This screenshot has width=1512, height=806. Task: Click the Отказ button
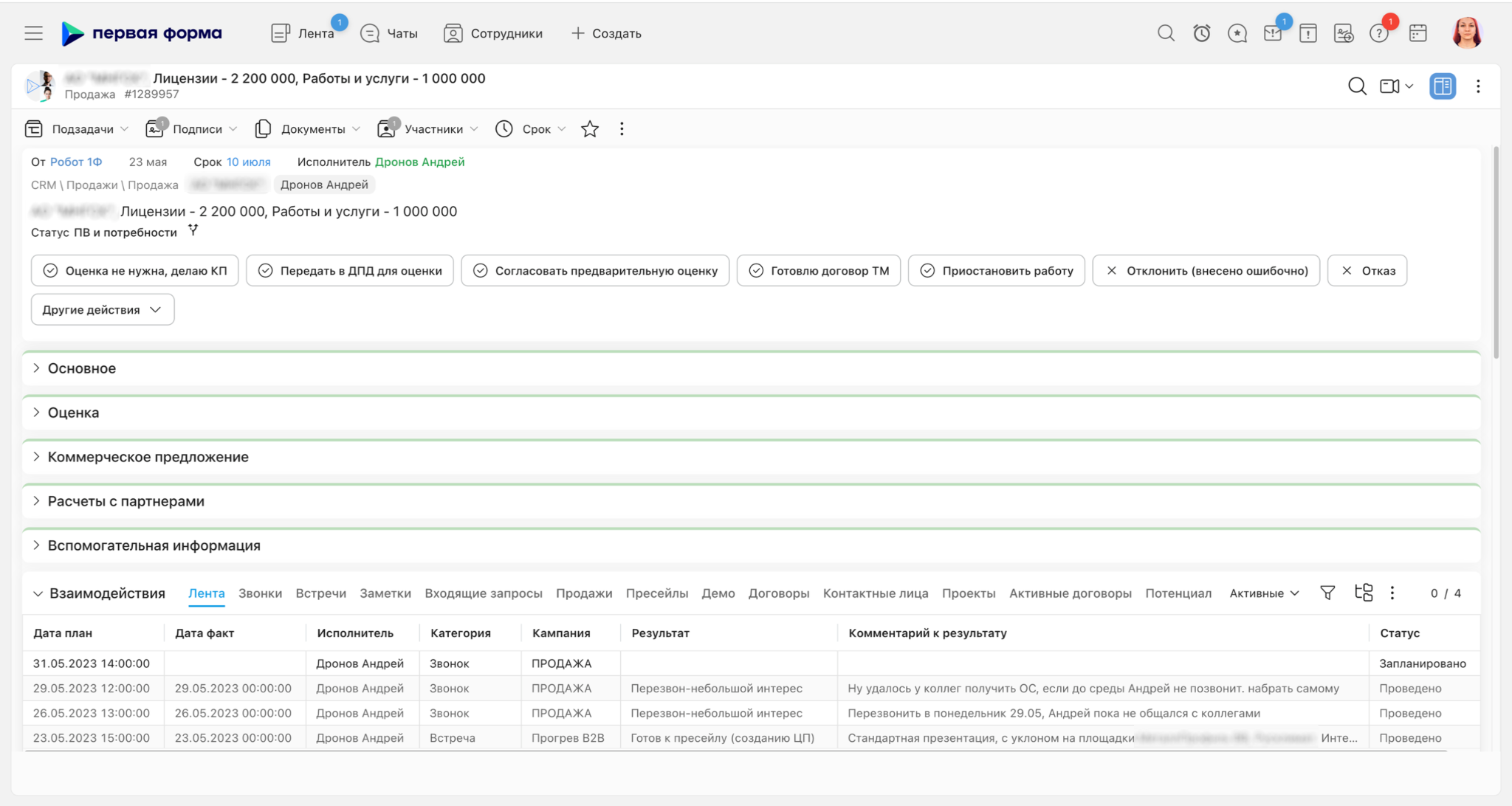point(1367,270)
